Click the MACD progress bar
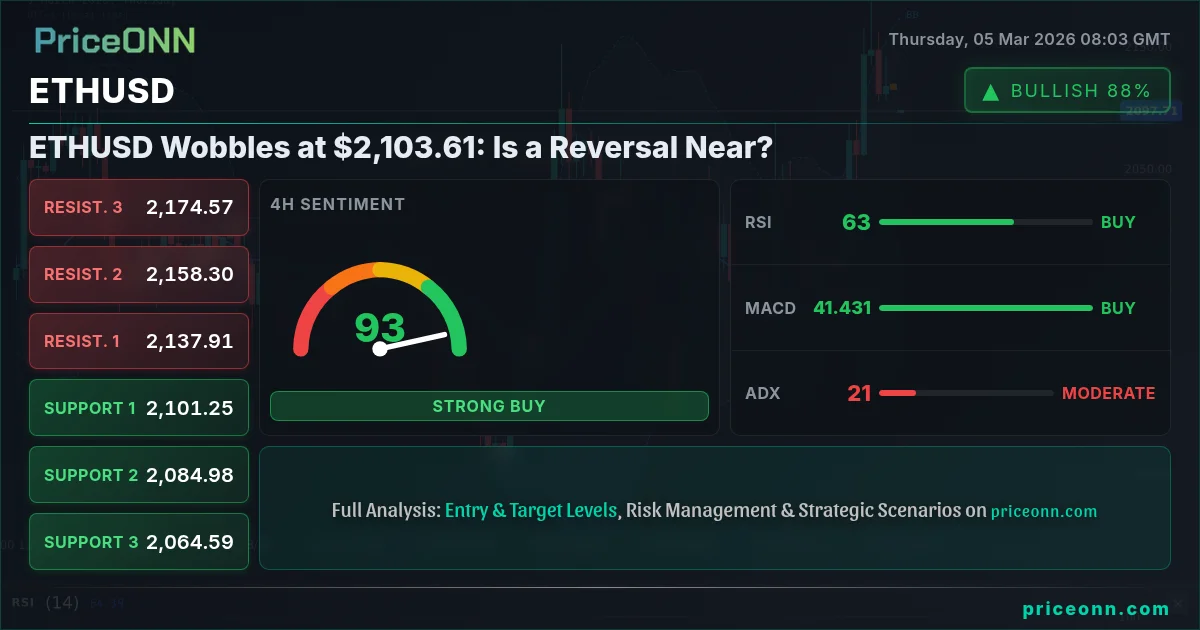This screenshot has height=630, width=1200. click(x=985, y=308)
